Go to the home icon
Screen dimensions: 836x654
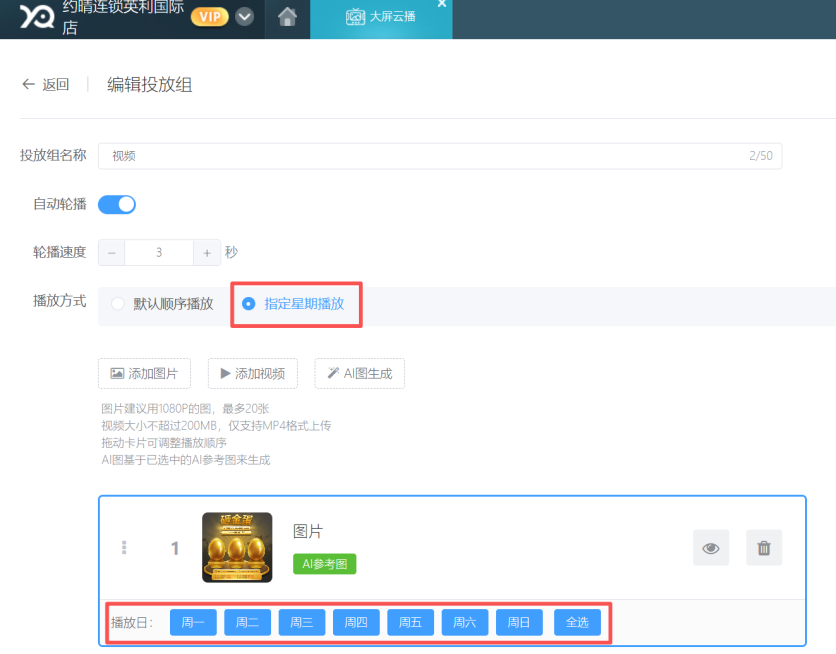[x=287, y=17]
